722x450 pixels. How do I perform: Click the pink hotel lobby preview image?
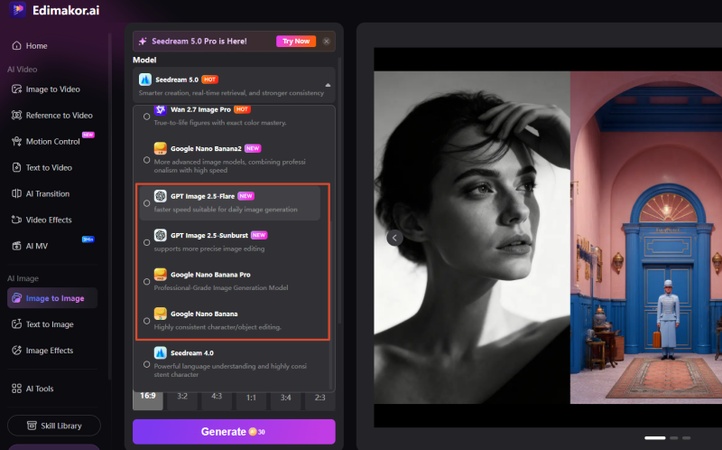[646, 237]
